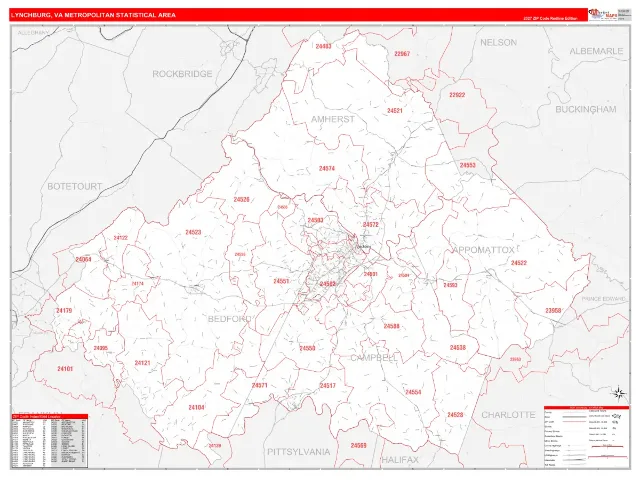Click the compass rose on the map
This screenshot has height=480, width=640.
tap(619, 393)
